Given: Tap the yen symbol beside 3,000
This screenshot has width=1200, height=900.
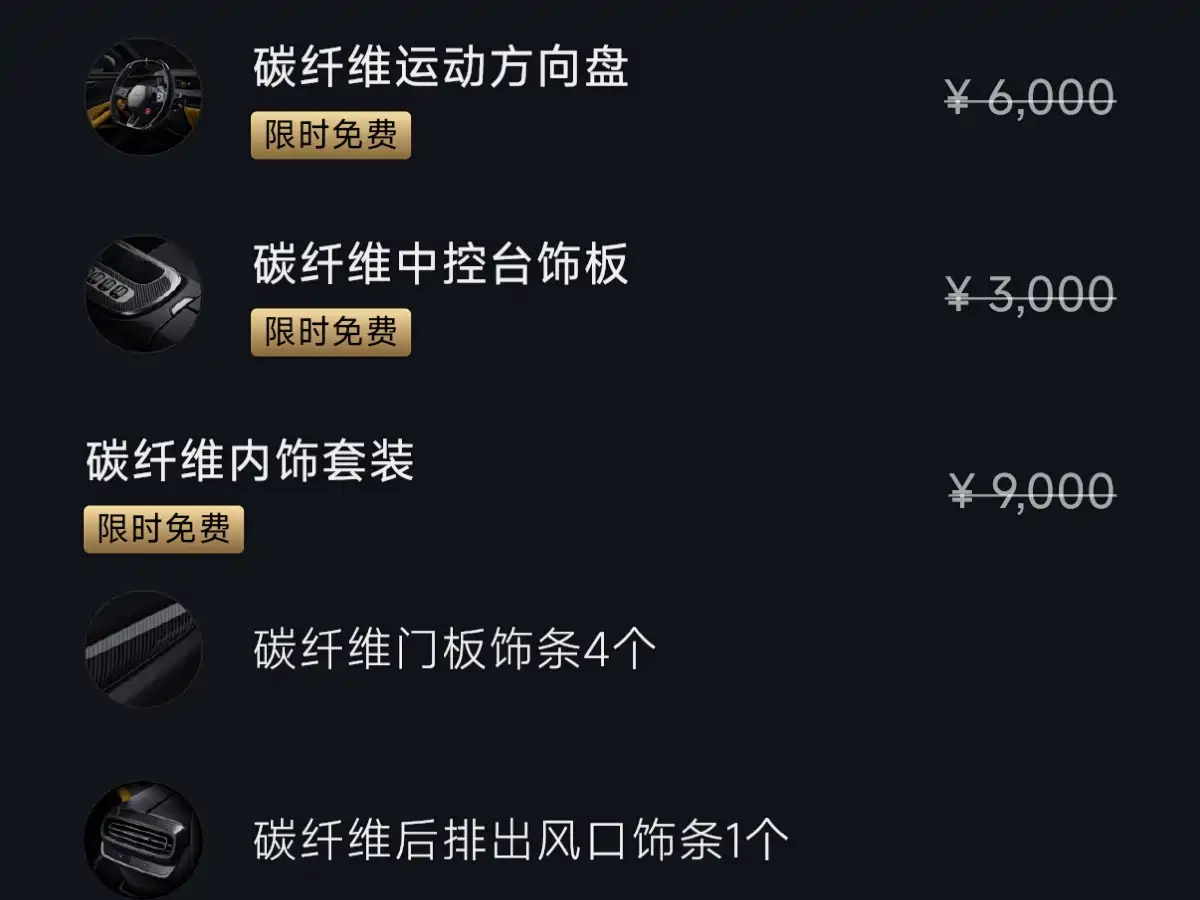Looking at the screenshot, I should coord(958,295).
